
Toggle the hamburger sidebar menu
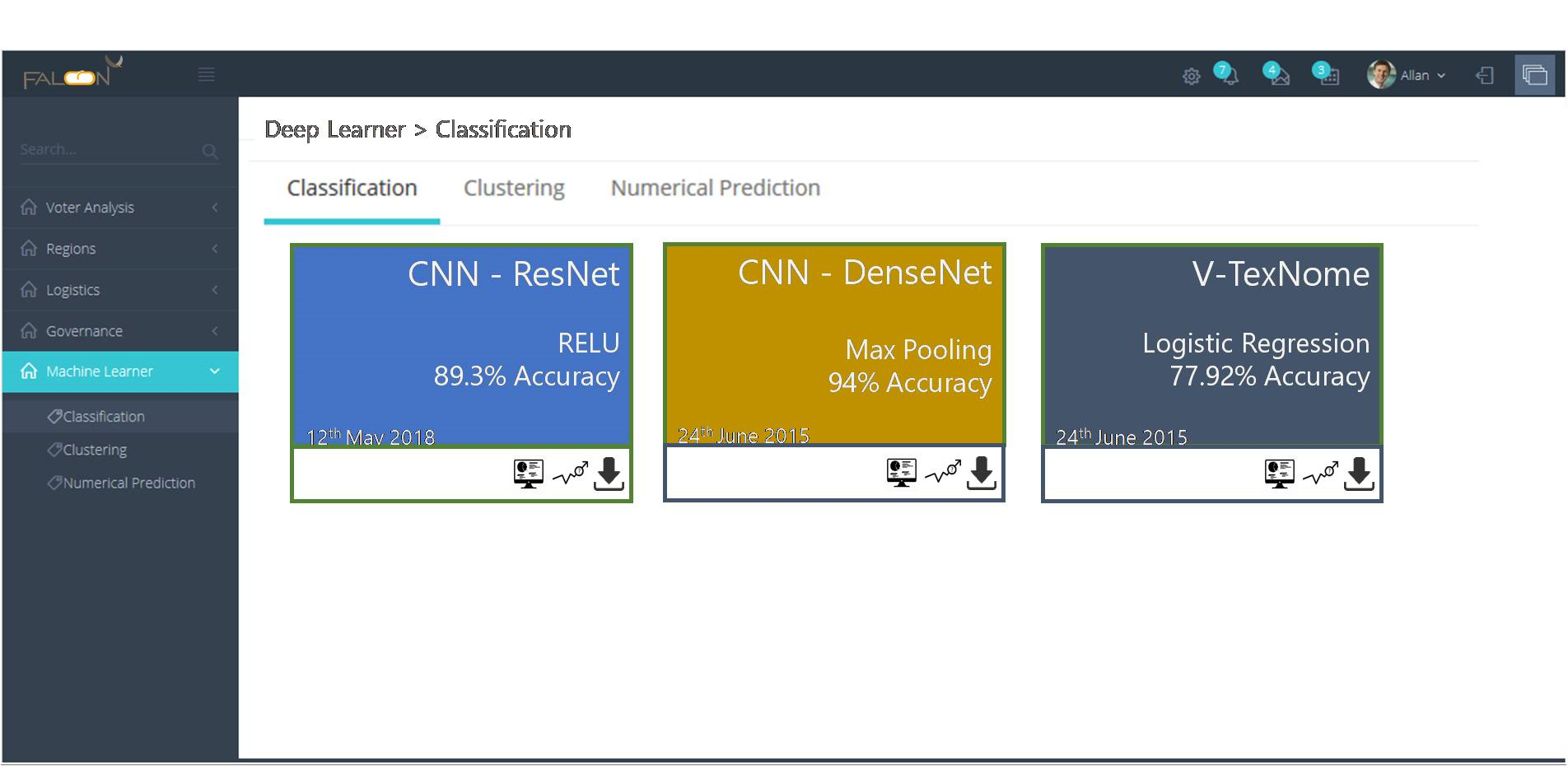coord(207,75)
